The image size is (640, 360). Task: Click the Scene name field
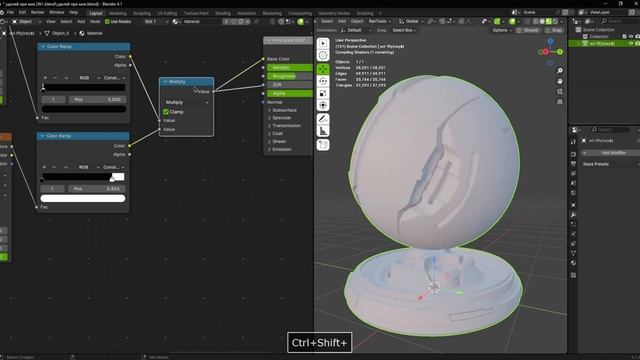(x=540, y=13)
